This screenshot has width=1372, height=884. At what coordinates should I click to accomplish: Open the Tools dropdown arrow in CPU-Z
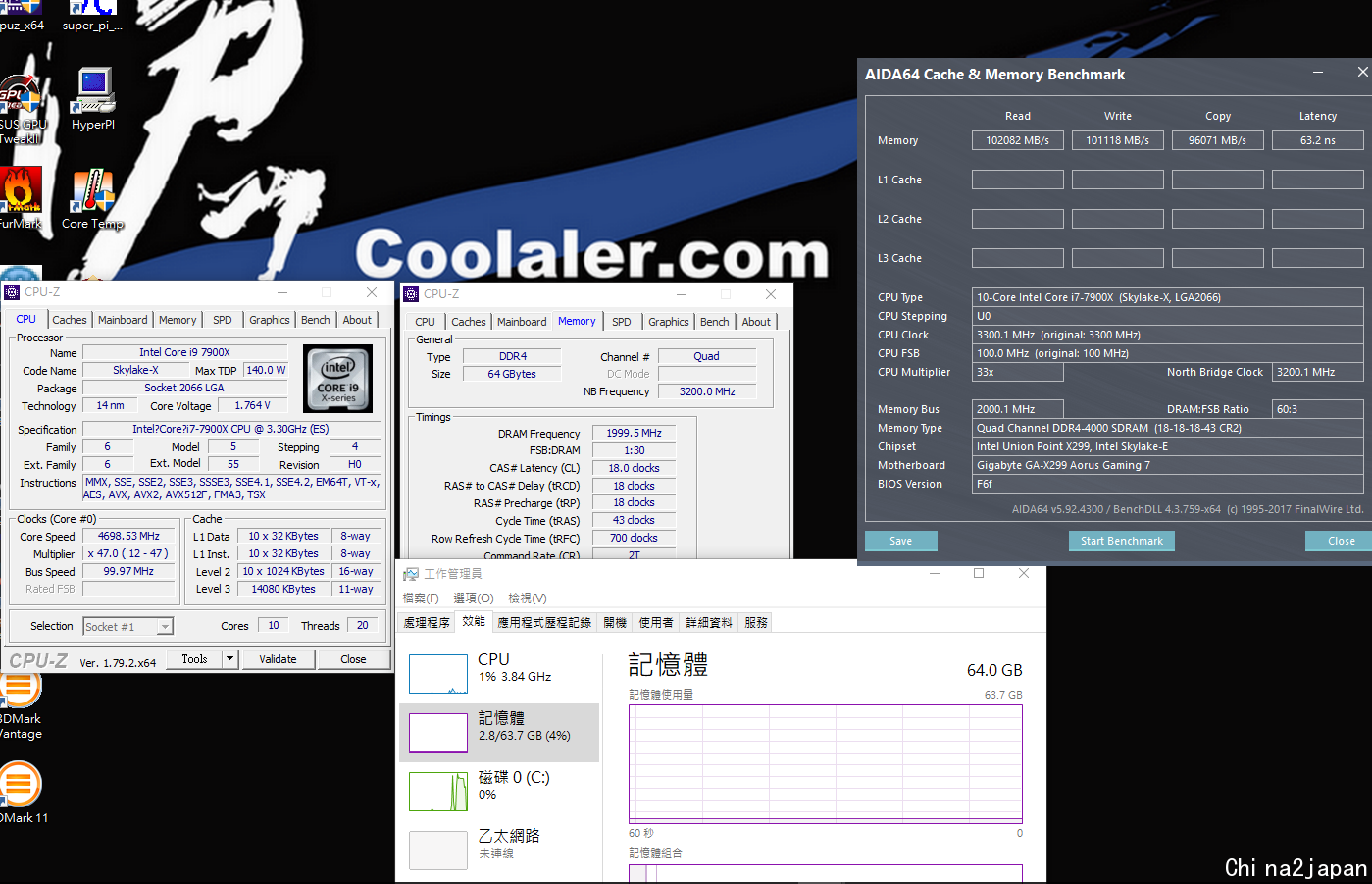click(230, 659)
